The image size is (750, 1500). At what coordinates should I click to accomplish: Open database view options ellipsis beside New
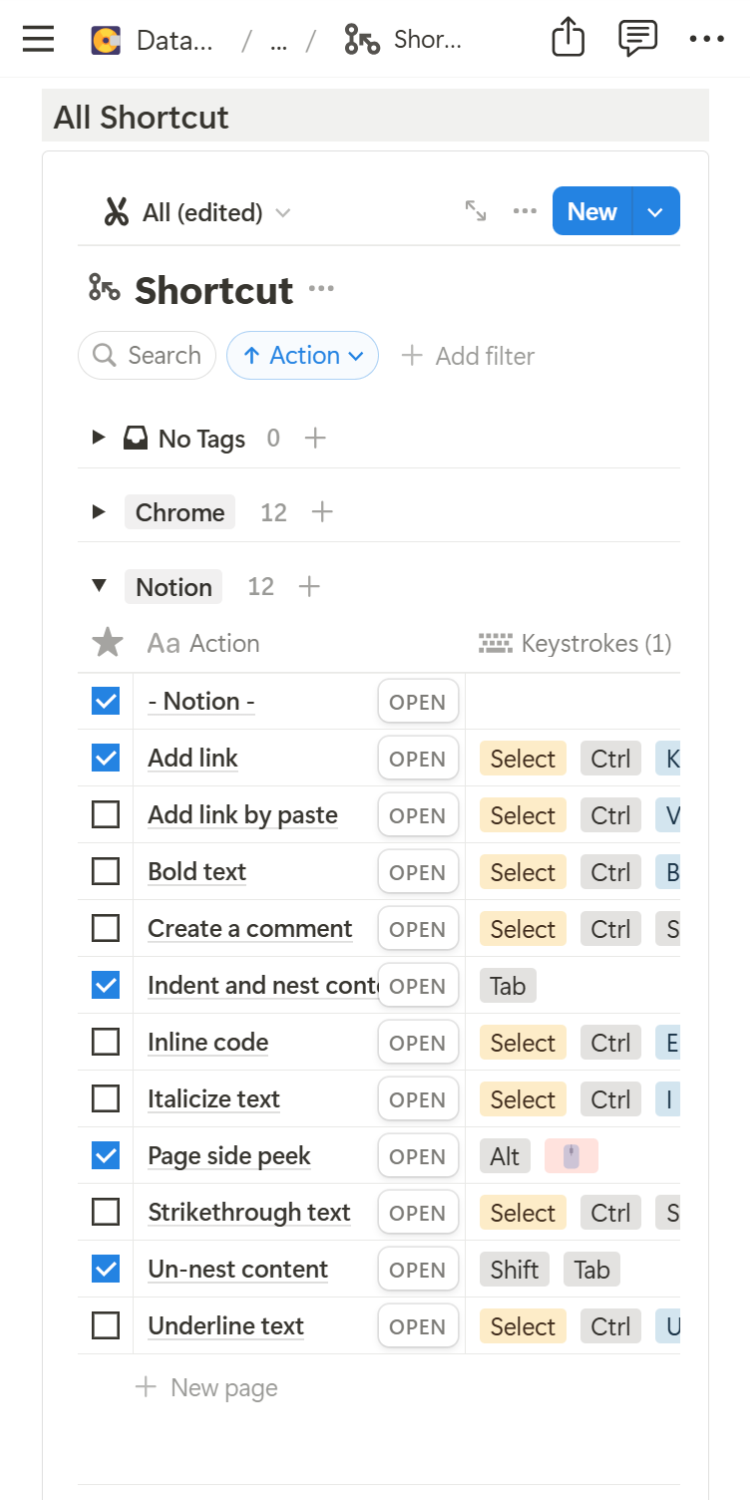click(x=525, y=211)
